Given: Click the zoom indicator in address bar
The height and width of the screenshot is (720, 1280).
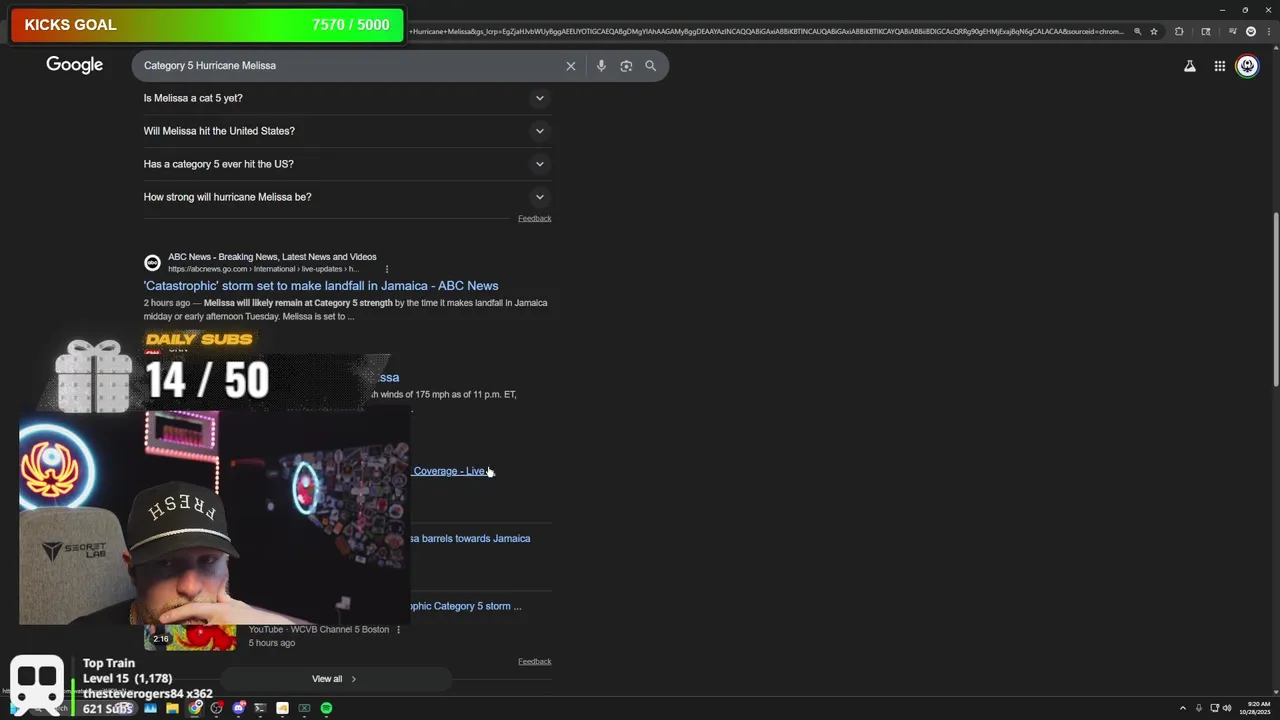Looking at the screenshot, I should (1137, 31).
